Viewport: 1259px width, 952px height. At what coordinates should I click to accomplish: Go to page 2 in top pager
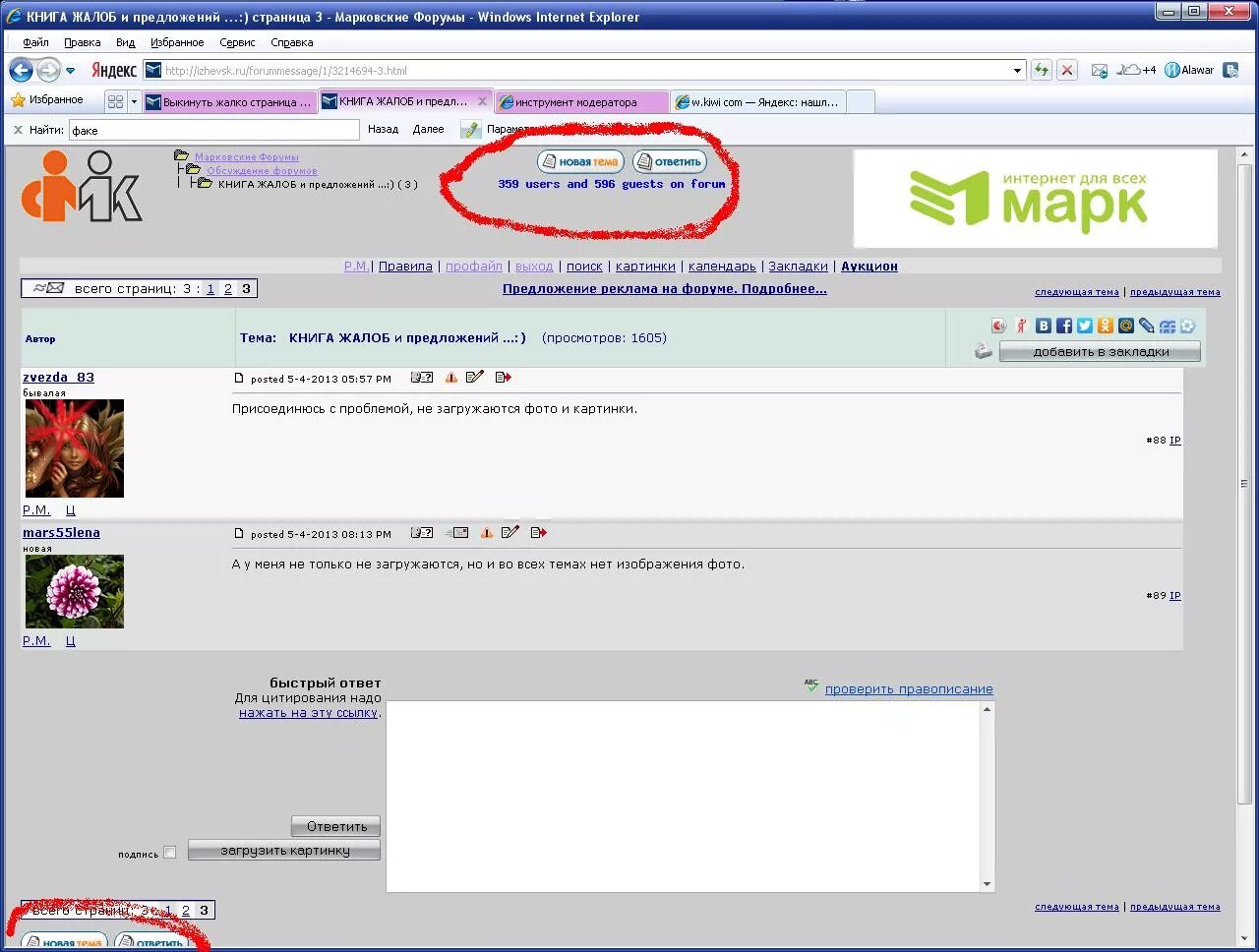(228, 289)
